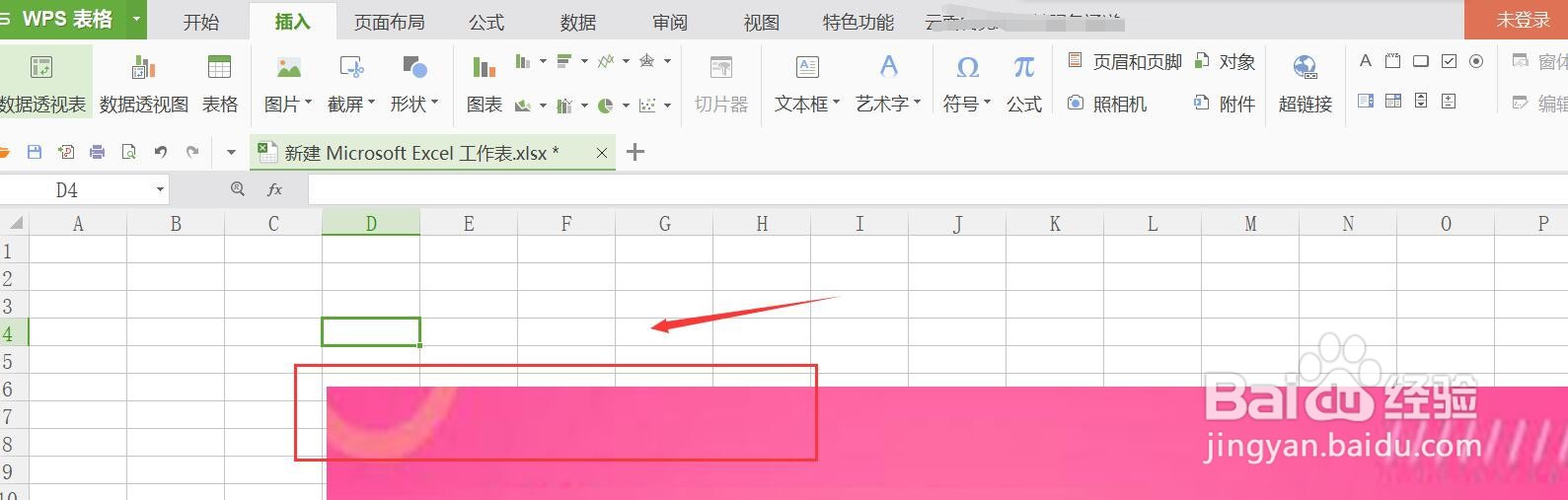Click the 切片器 slicer button

coord(721,83)
